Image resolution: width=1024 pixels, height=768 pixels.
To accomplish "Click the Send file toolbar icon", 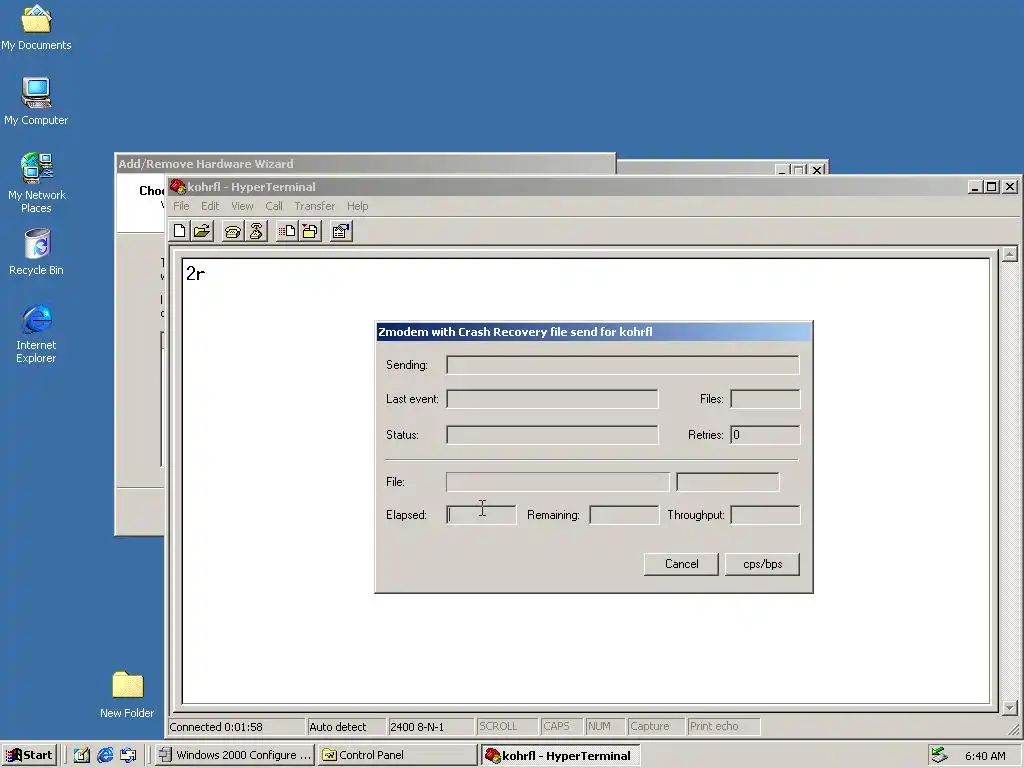I will click(287, 231).
